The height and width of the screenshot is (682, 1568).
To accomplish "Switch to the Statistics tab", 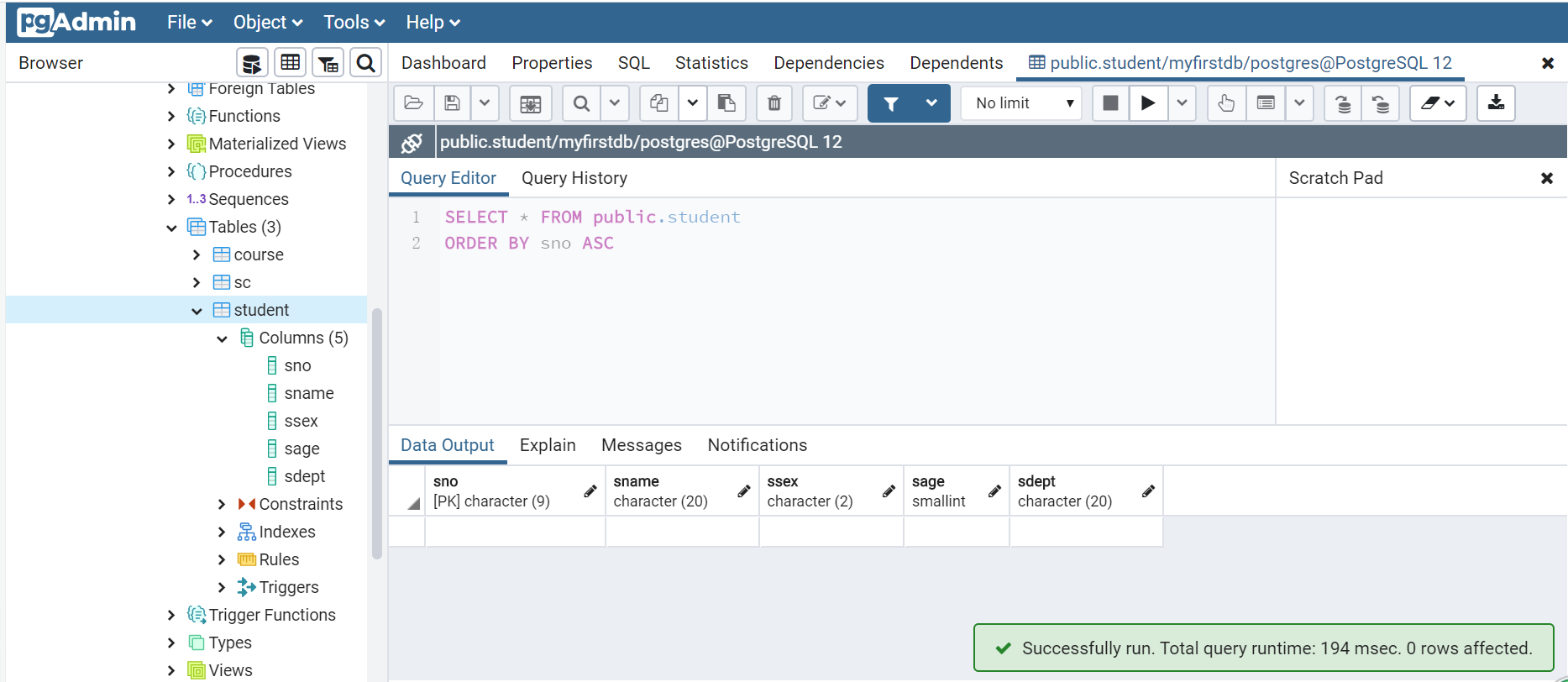I will [711, 63].
